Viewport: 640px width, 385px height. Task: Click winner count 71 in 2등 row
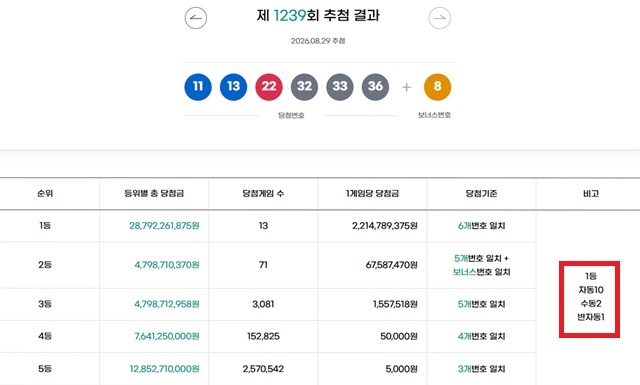[x=263, y=265]
